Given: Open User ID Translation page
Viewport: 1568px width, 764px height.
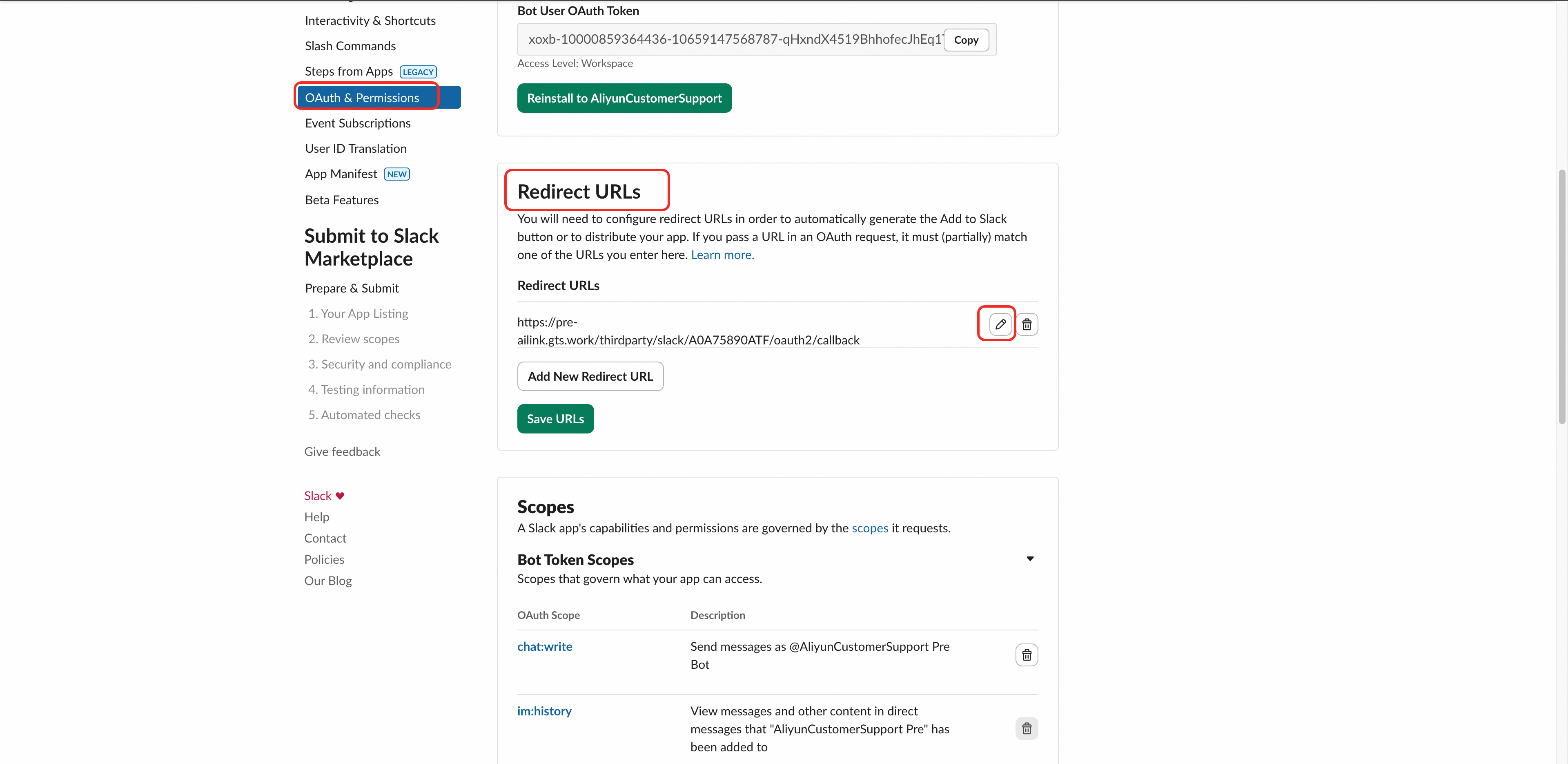Looking at the screenshot, I should click(x=356, y=149).
